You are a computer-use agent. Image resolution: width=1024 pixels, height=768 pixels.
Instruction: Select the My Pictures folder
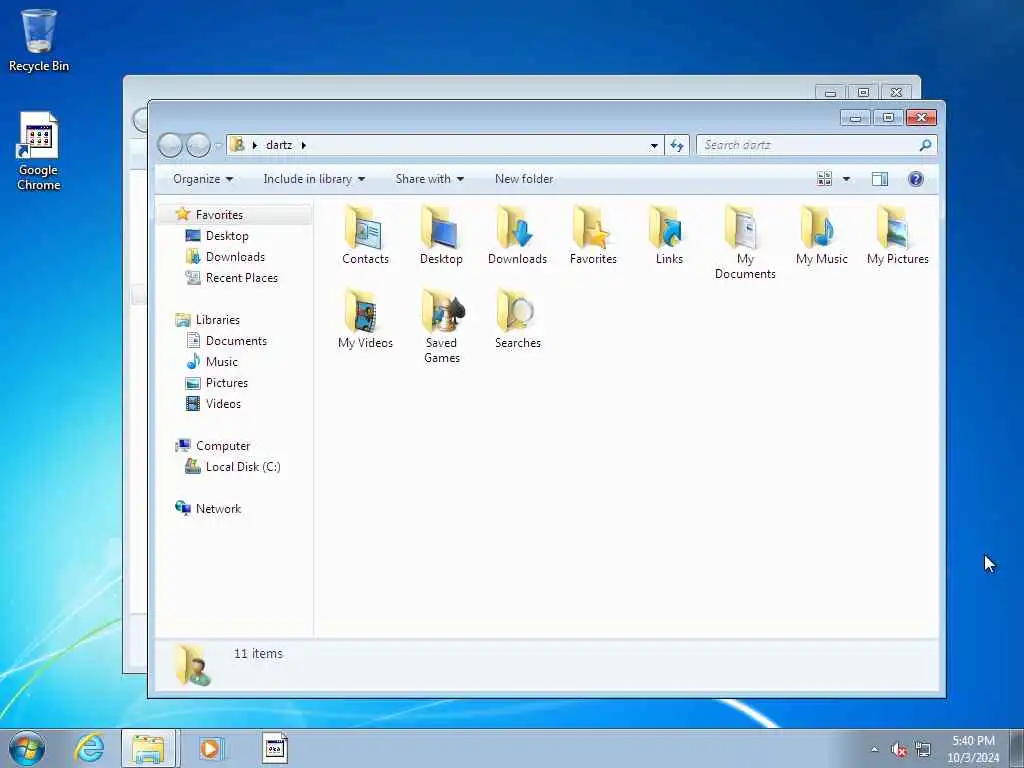point(897,235)
